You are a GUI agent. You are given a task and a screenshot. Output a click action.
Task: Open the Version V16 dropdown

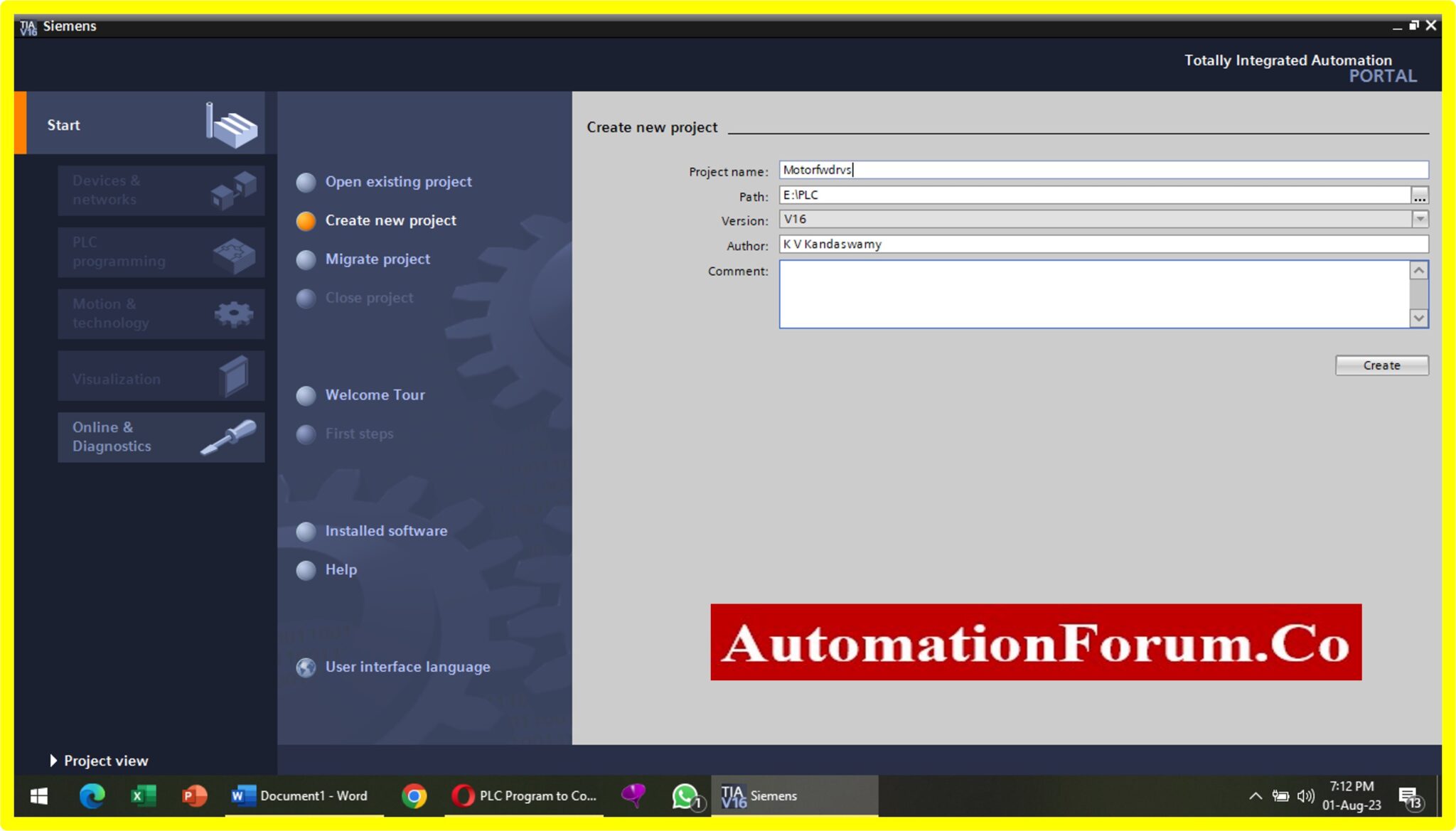[x=1419, y=219]
